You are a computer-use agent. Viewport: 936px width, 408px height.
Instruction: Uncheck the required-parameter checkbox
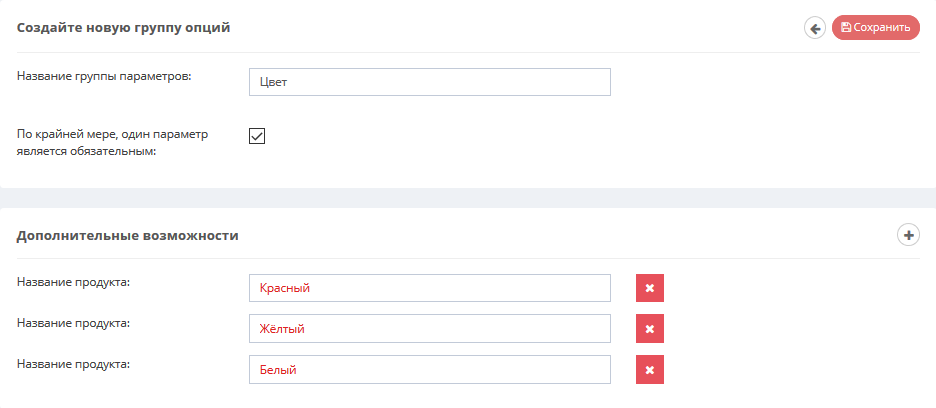(257, 136)
